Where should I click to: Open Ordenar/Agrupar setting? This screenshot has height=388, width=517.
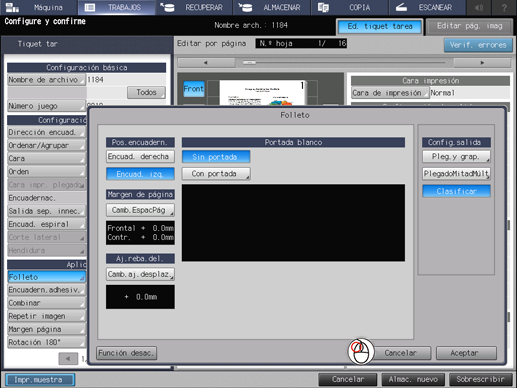coord(46,146)
